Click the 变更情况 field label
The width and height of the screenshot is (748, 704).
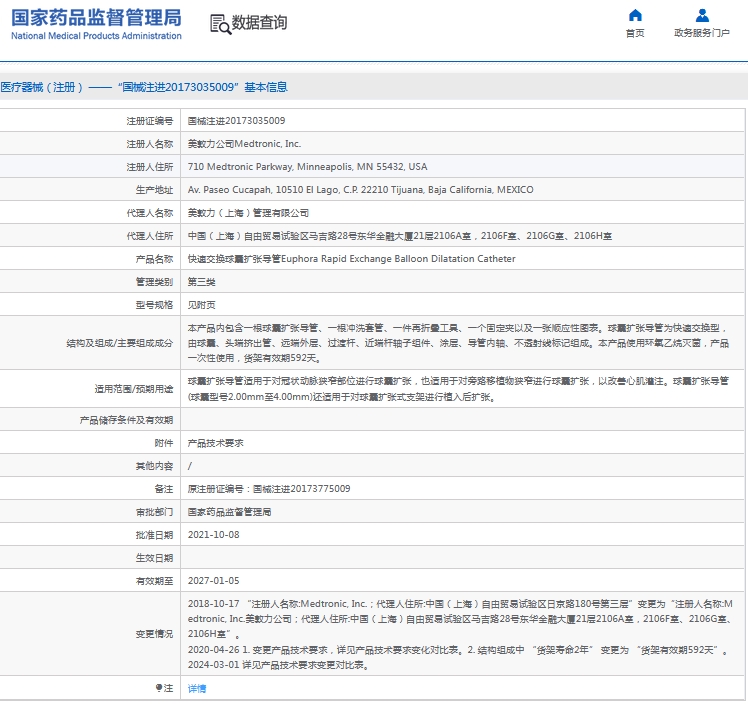(x=154, y=634)
